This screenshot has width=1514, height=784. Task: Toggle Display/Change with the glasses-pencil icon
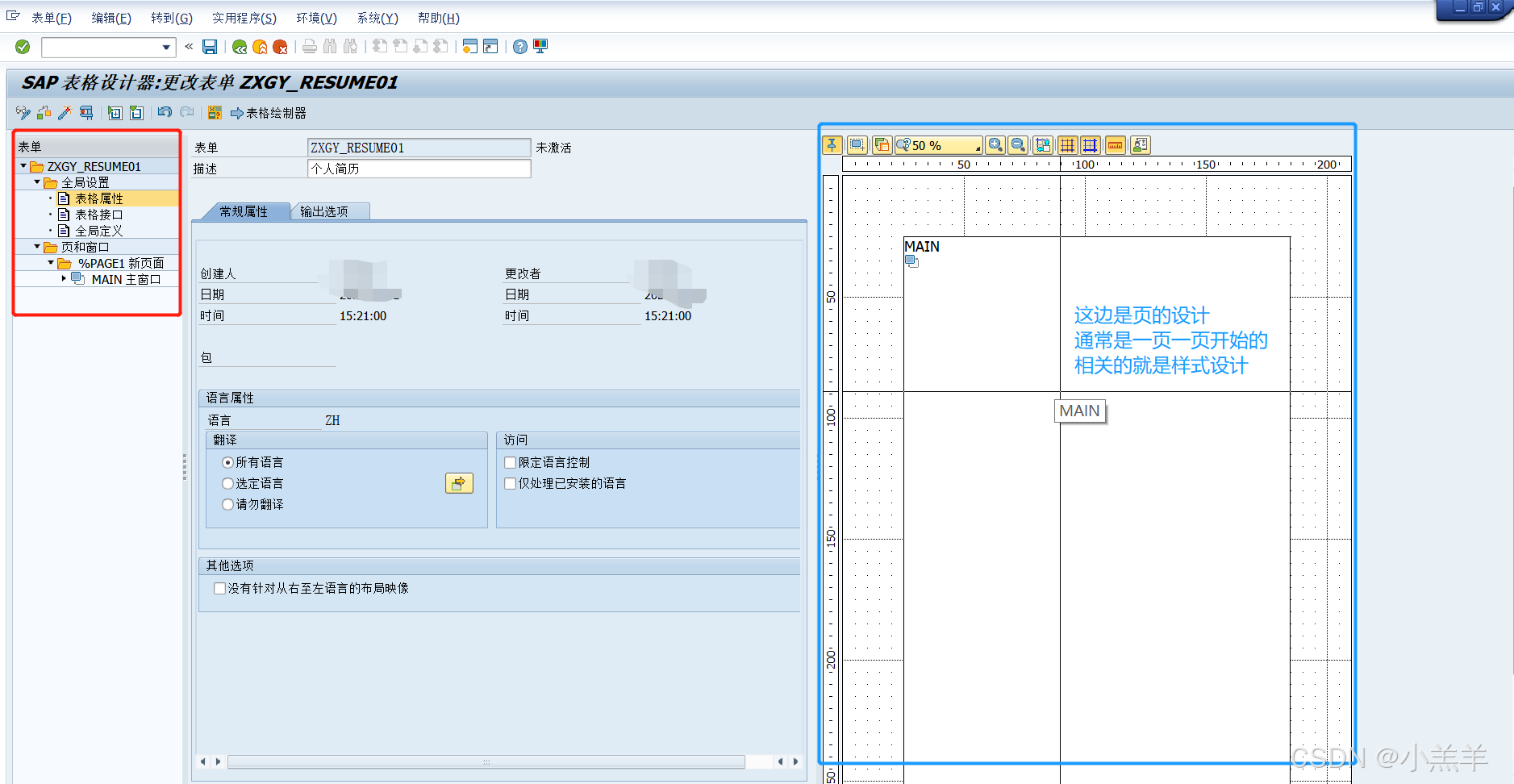[x=23, y=113]
